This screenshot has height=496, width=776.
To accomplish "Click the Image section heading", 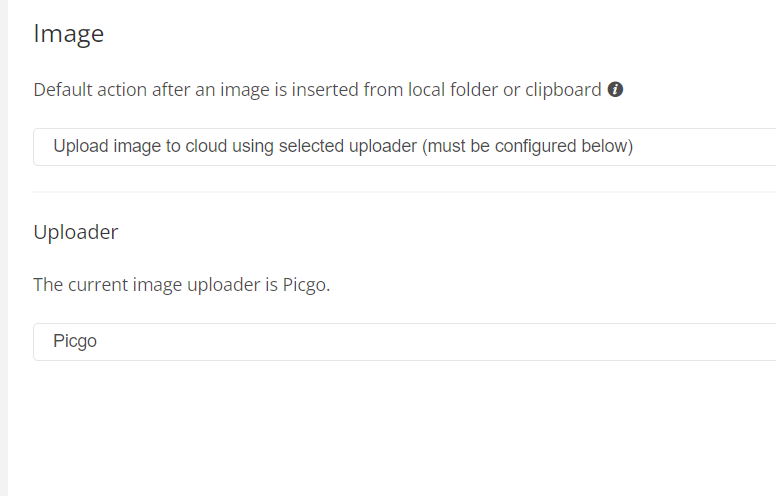I will 69,34.
